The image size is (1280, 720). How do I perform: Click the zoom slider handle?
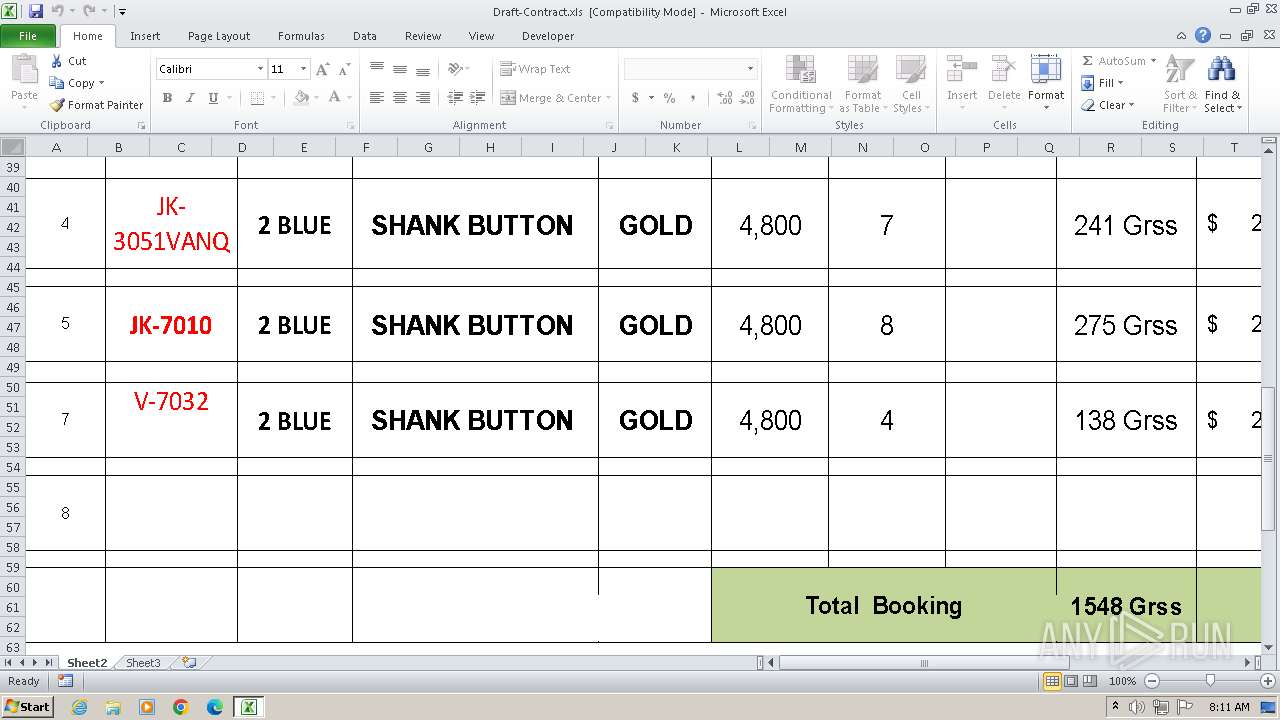[x=1210, y=681]
